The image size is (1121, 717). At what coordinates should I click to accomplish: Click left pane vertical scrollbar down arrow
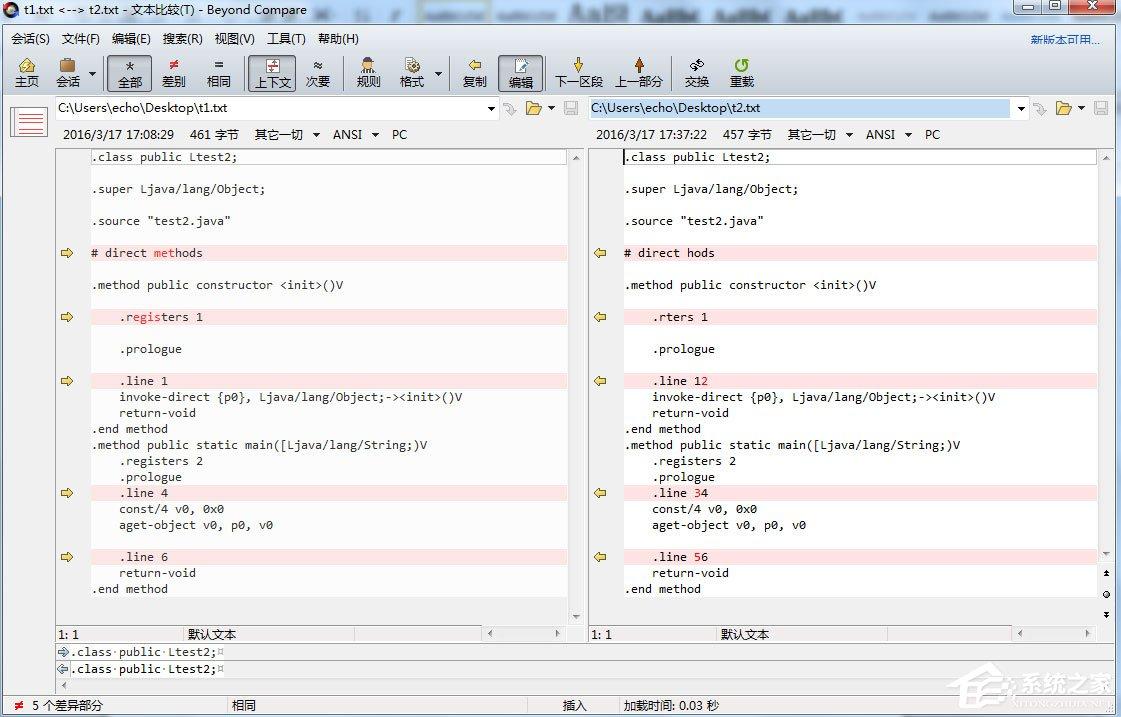pos(576,616)
